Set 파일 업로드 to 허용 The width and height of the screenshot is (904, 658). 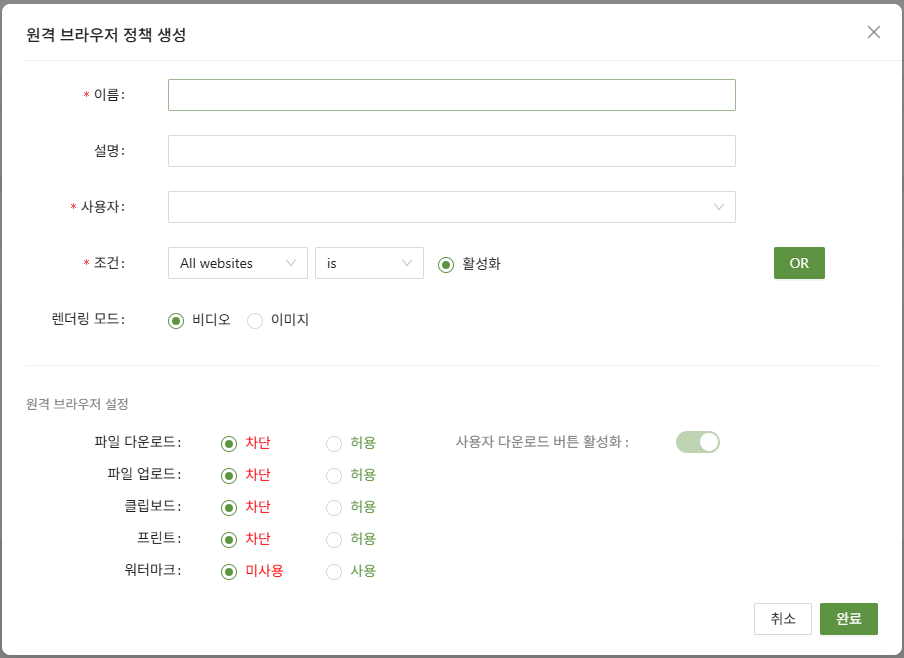pos(334,475)
